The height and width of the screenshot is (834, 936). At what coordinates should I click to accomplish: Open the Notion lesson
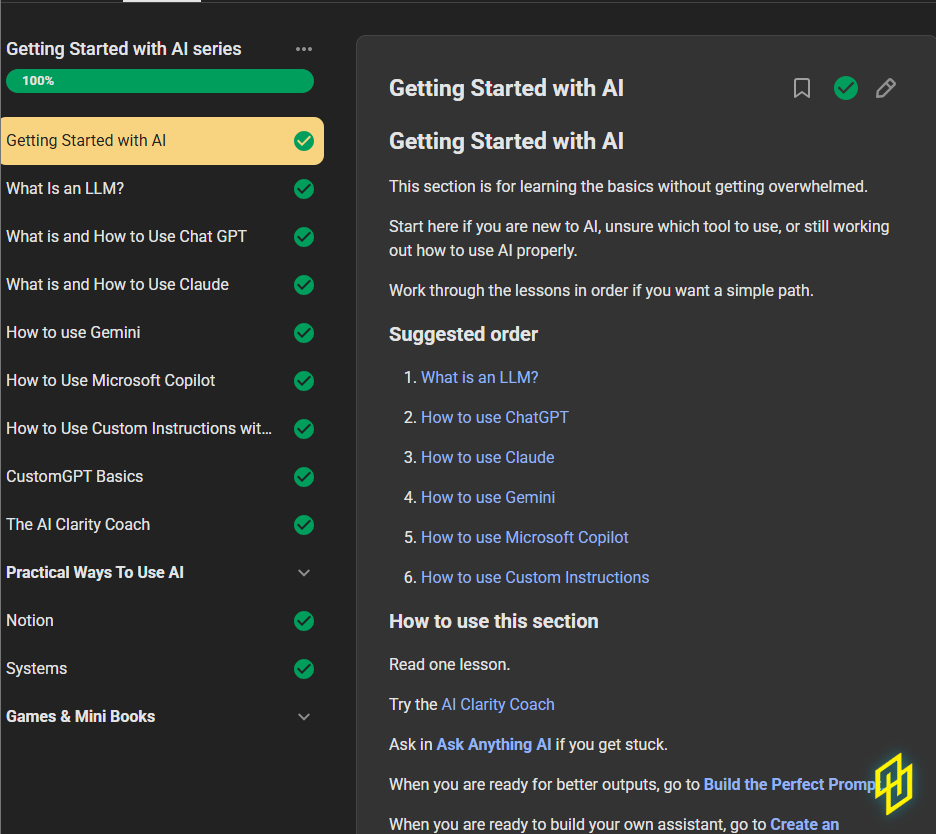30,620
